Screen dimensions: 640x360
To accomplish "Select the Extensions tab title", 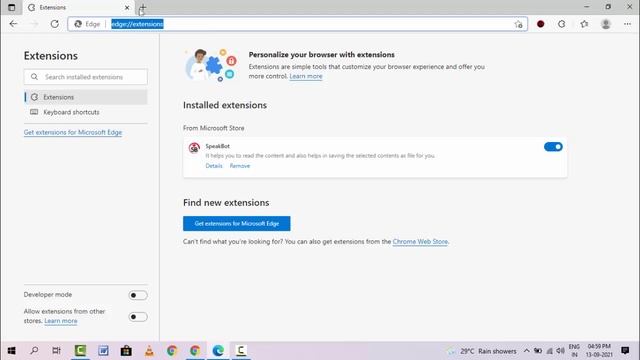I will pos(53,7).
